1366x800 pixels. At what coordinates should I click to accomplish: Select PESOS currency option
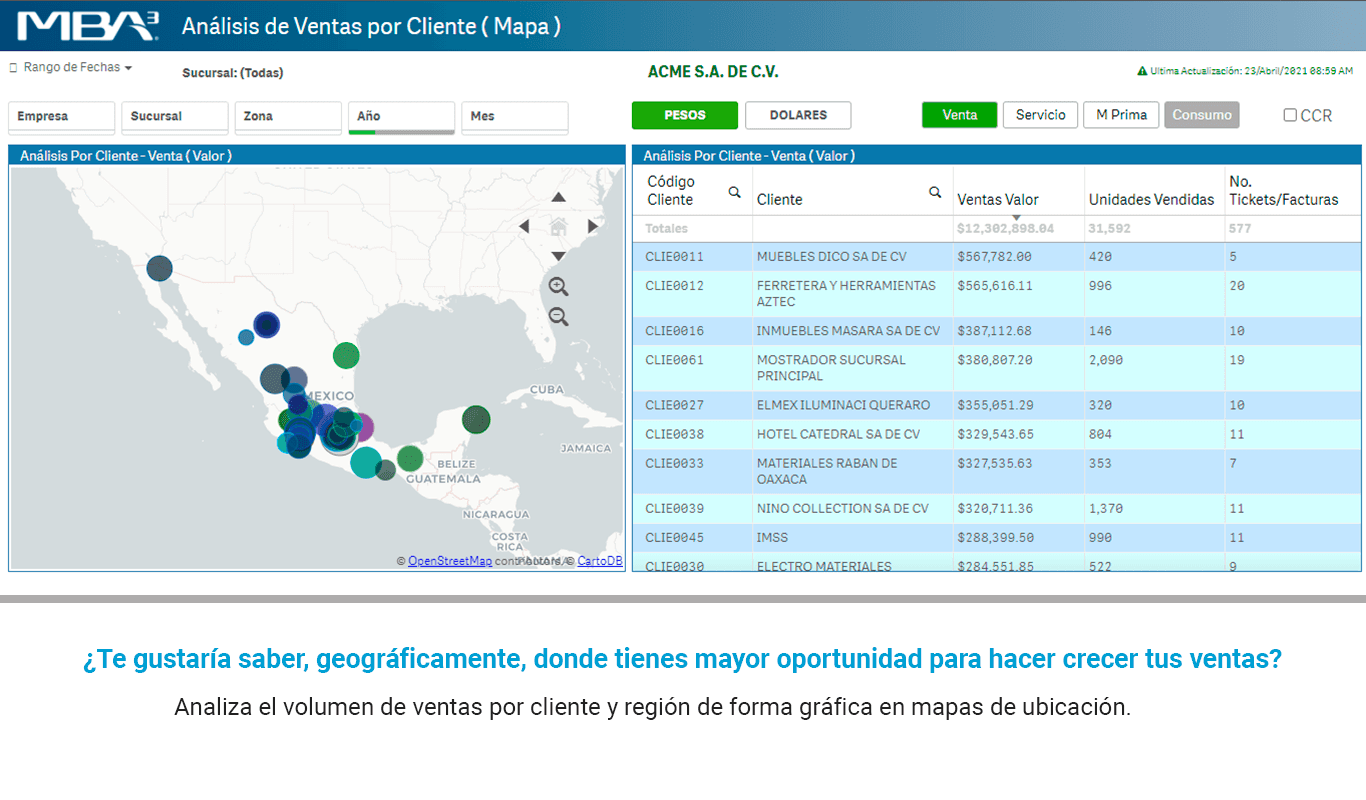pos(685,115)
